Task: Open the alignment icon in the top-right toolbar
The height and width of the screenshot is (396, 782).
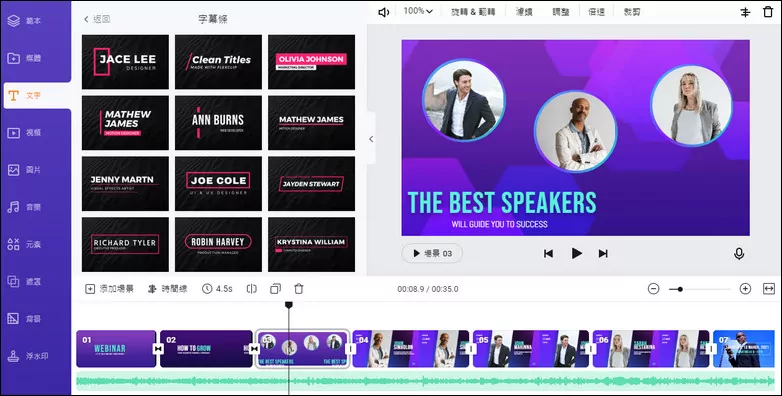Action: coord(745,12)
